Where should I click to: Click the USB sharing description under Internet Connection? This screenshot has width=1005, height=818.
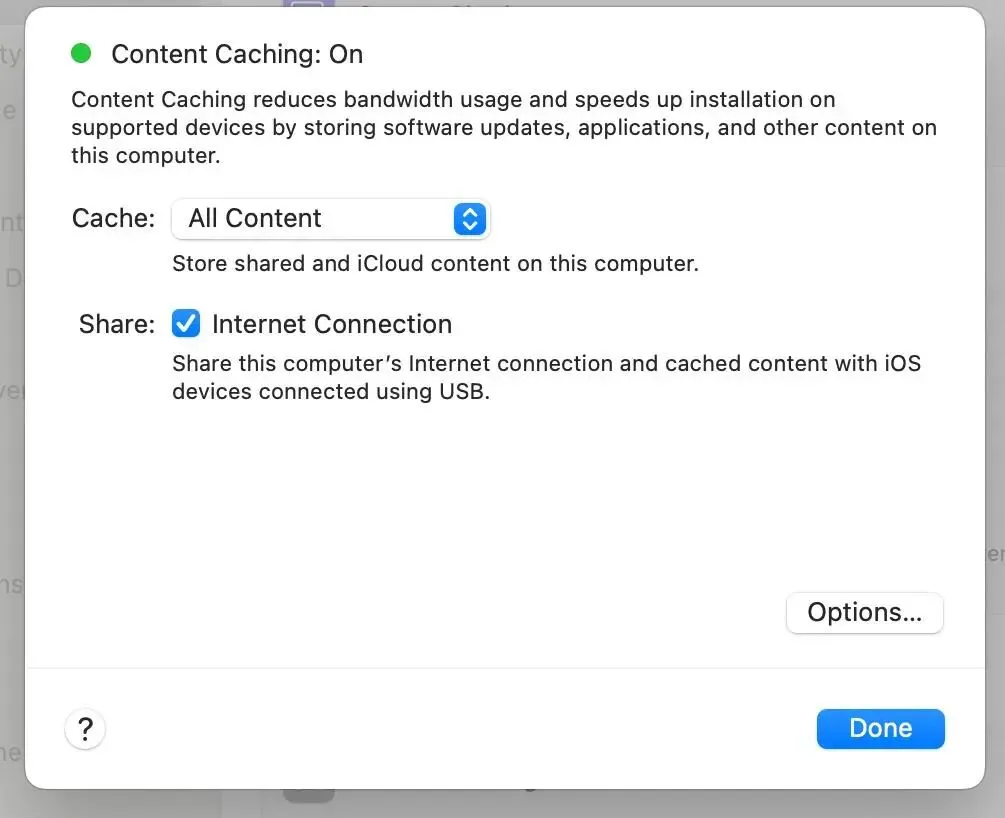tap(545, 377)
